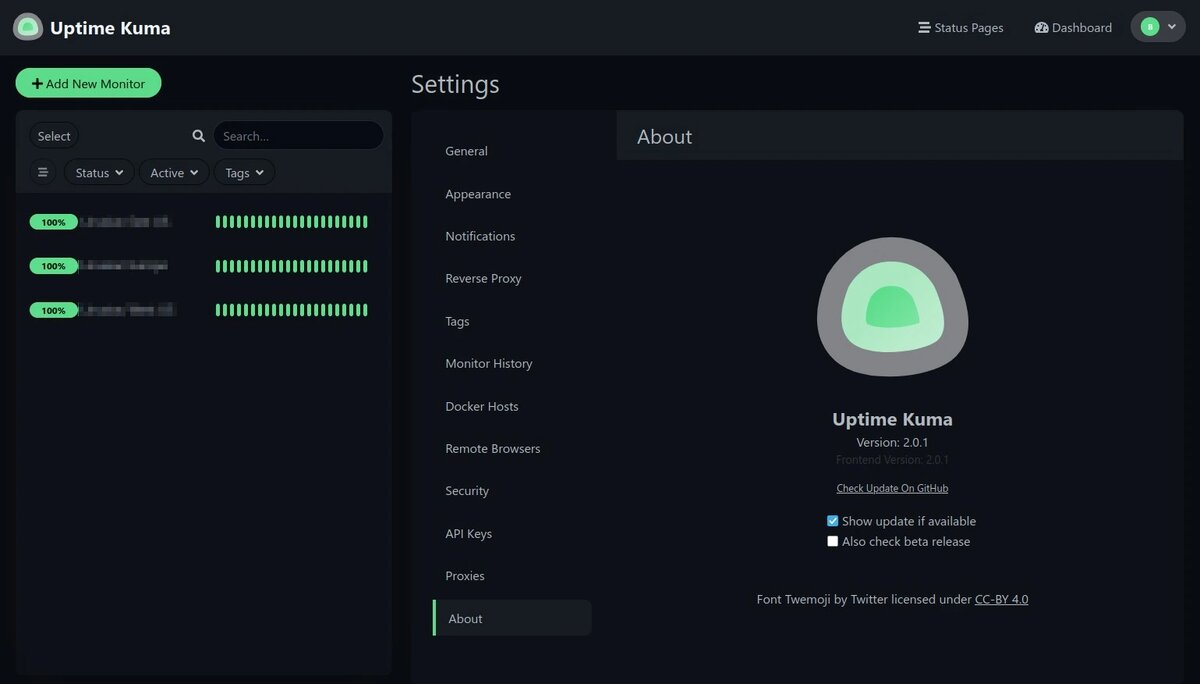Click the Status Pages list icon
Image resolution: width=1200 pixels, height=684 pixels.
923,27
